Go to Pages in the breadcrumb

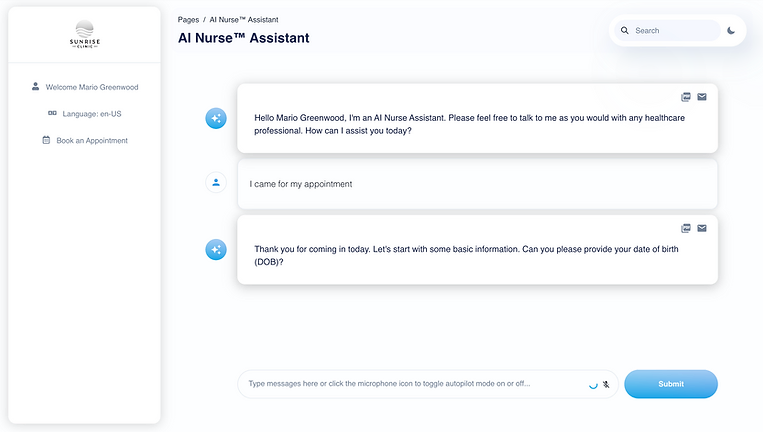click(x=188, y=20)
